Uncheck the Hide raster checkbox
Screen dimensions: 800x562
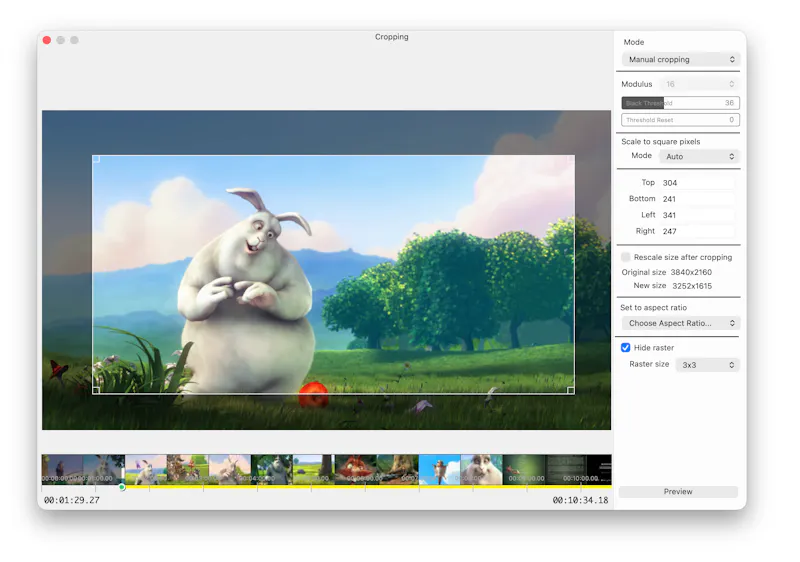pyautogui.click(x=626, y=348)
